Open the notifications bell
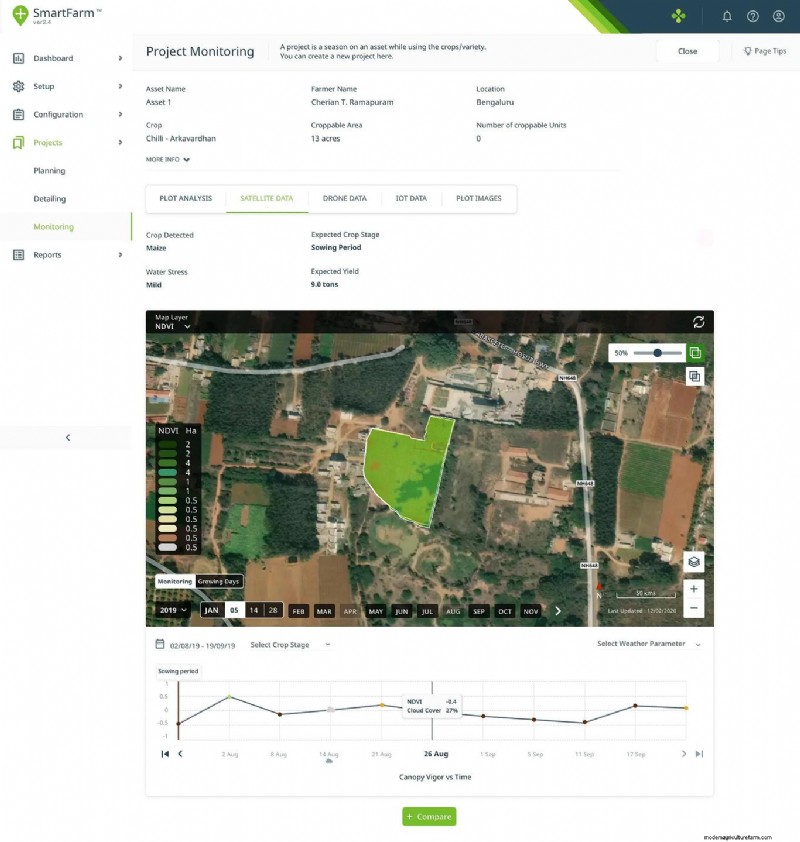Viewport: 800px width, 842px height. coord(727,16)
